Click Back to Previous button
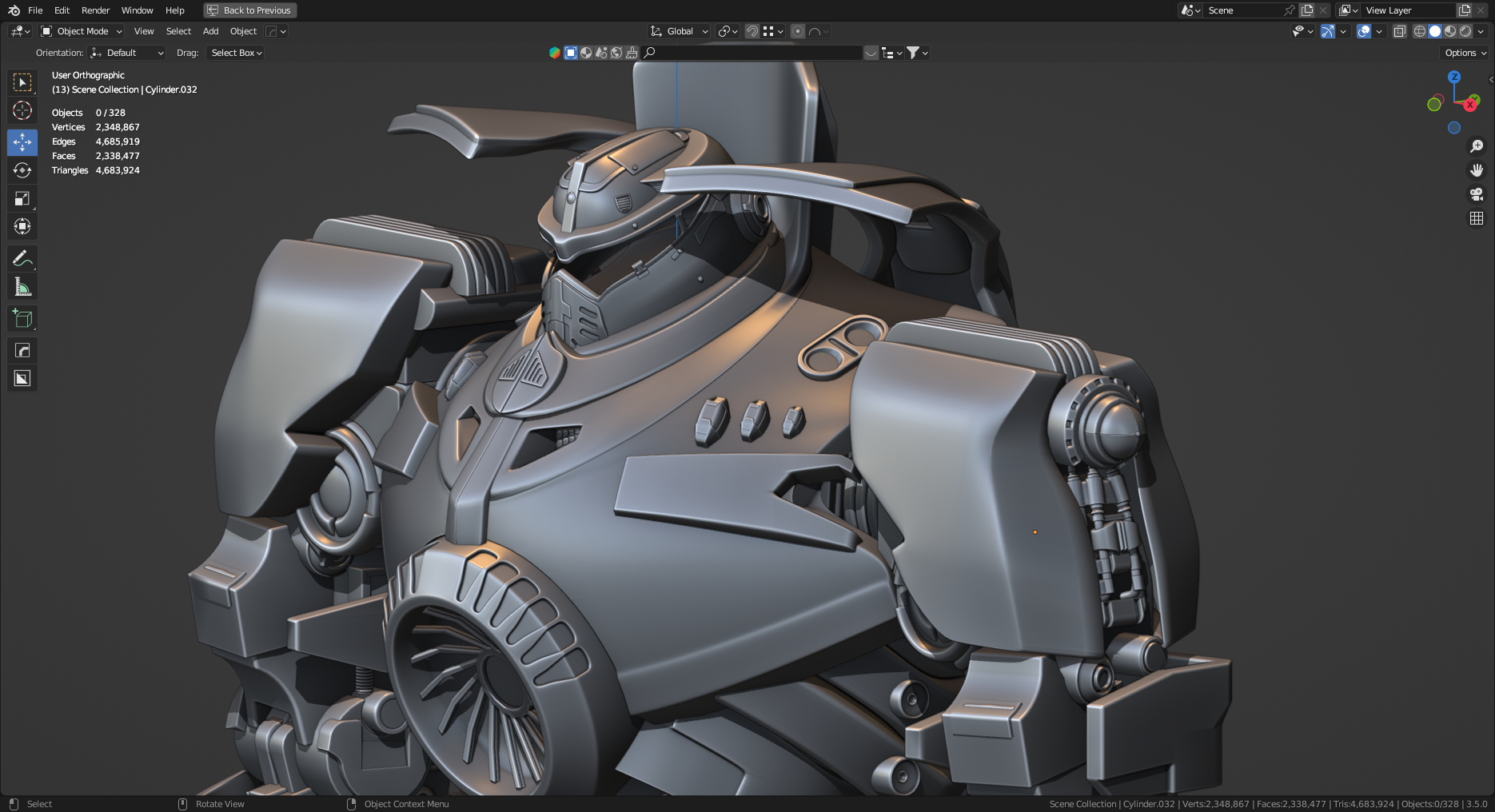Screen dimensions: 1495x812 (250, 10)
